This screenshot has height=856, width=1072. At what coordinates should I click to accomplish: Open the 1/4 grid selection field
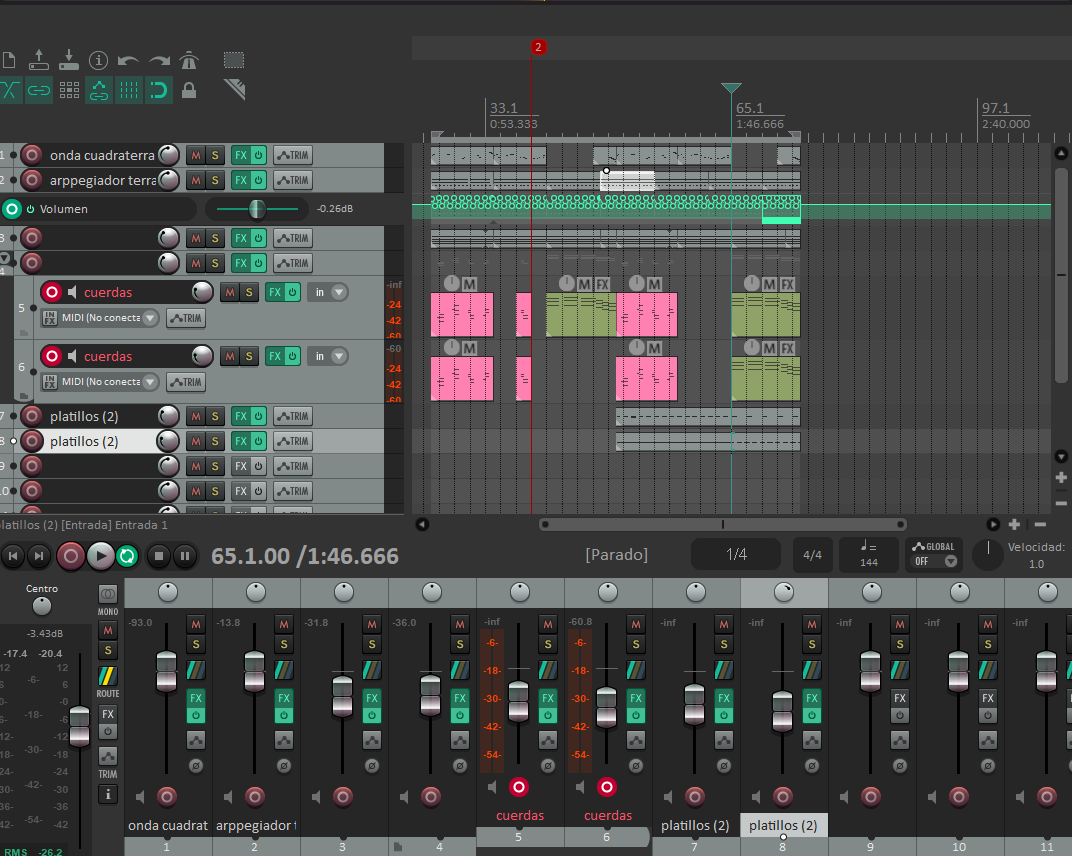pyautogui.click(x=736, y=554)
